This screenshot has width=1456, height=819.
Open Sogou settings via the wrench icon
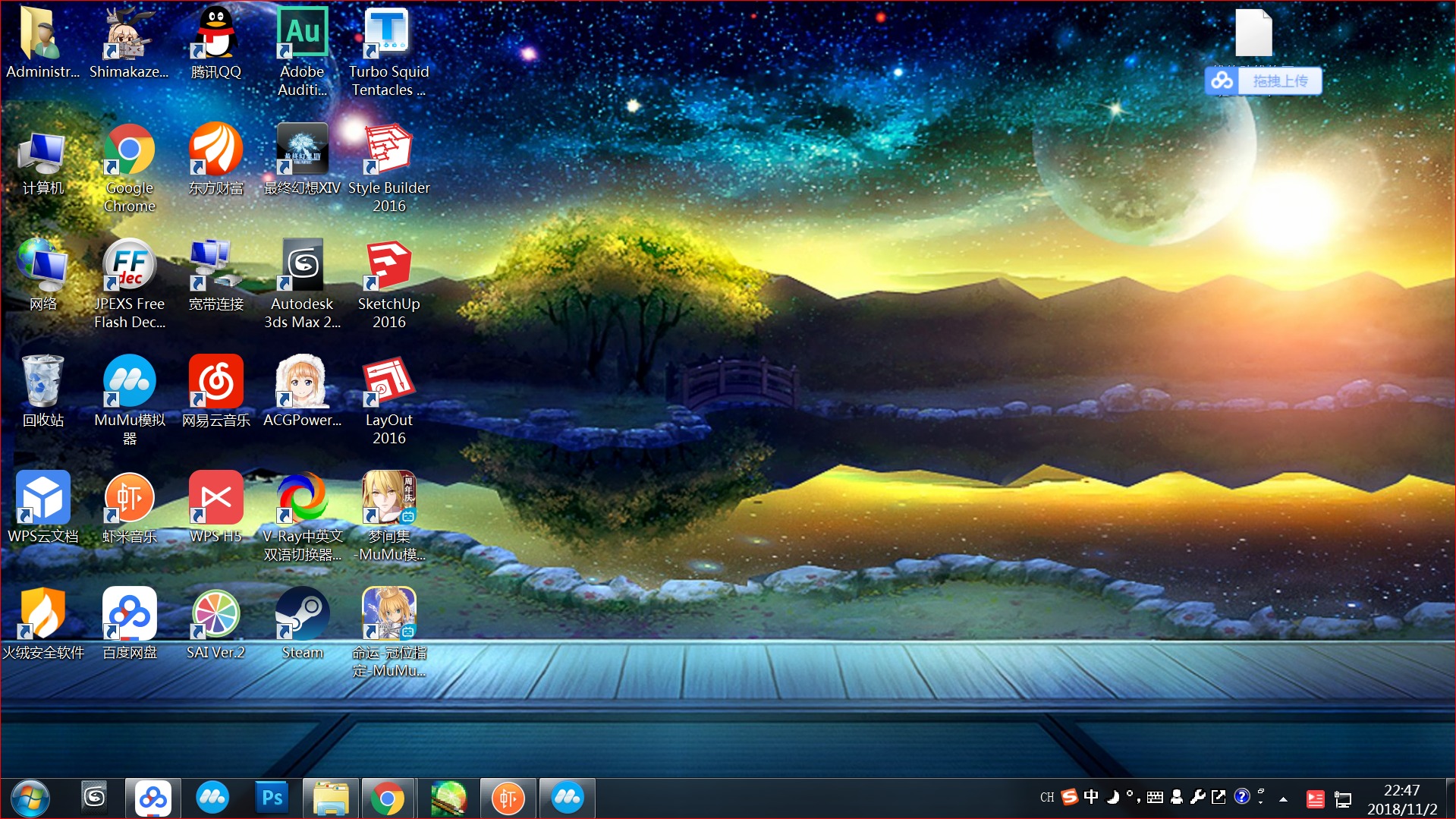(x=1198, y=796)
